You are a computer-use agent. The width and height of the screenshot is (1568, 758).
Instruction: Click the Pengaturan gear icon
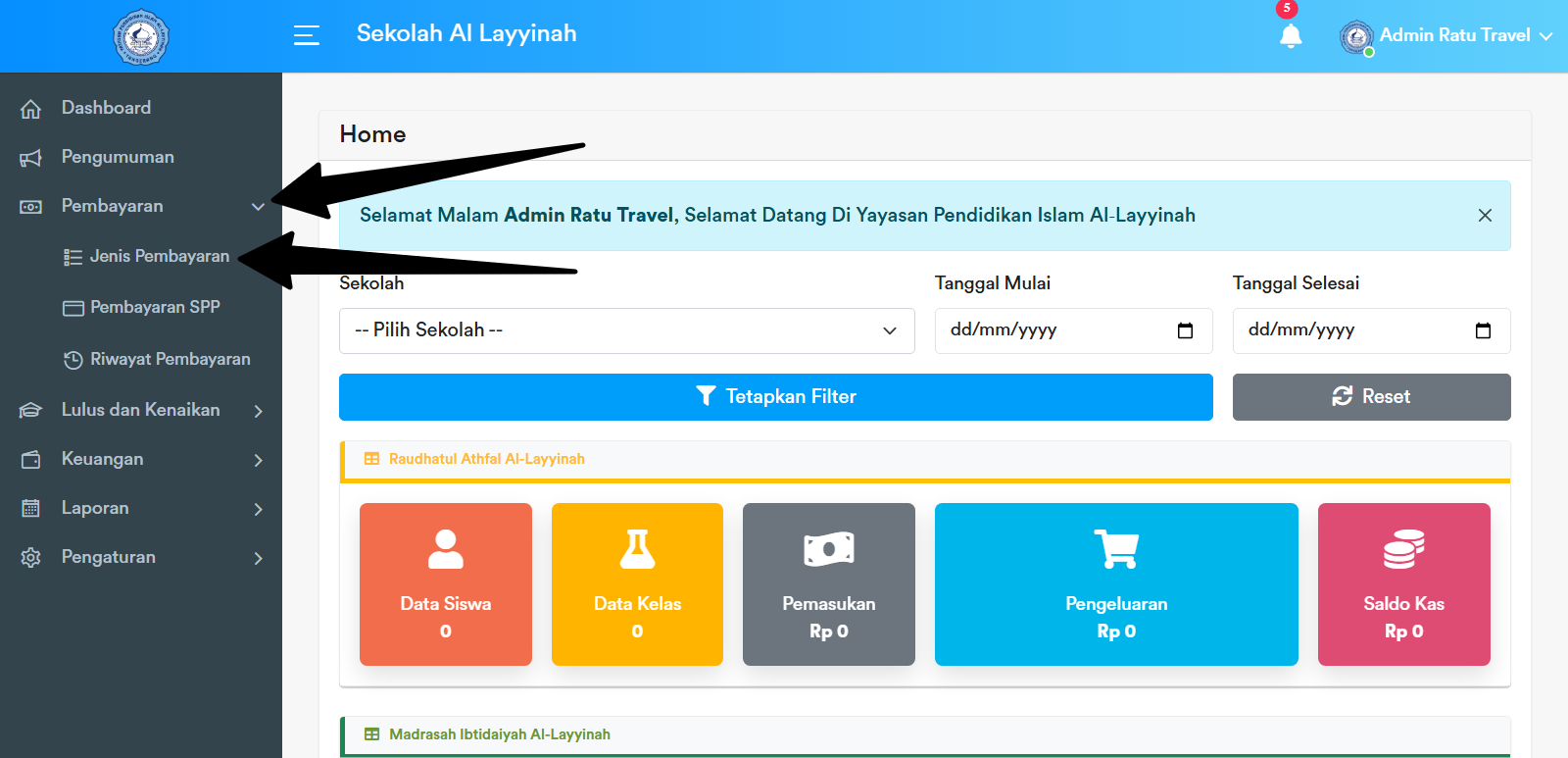(31, 557)
